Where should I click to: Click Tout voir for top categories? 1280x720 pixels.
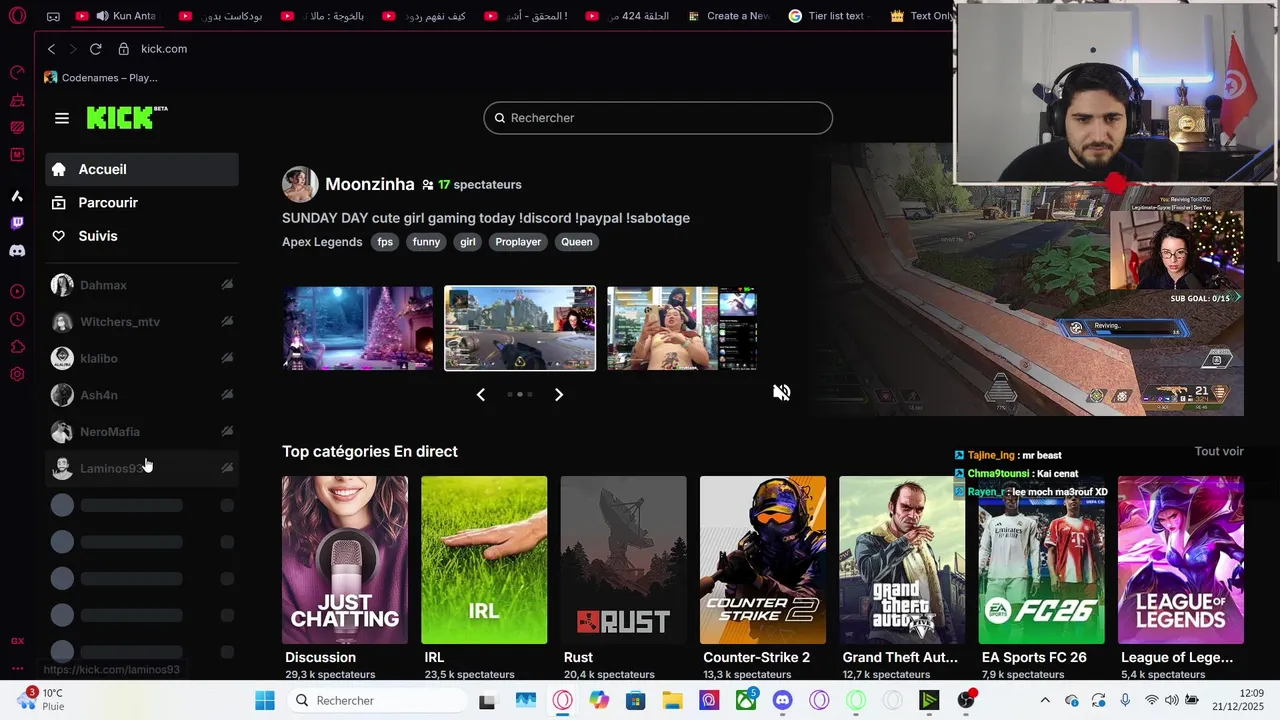(1219, 452)
